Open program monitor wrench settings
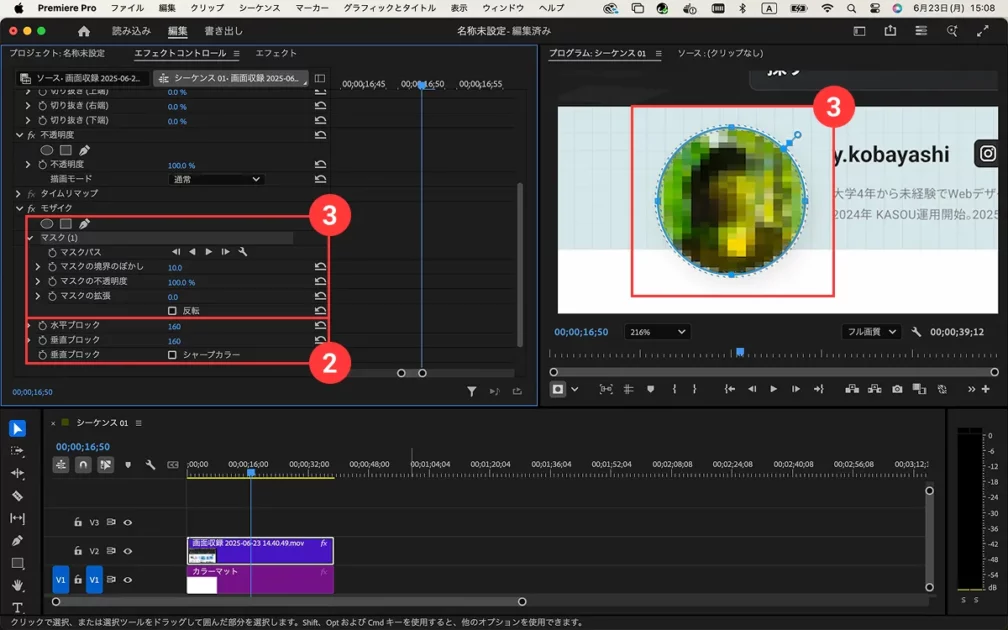 pos(916,332)
